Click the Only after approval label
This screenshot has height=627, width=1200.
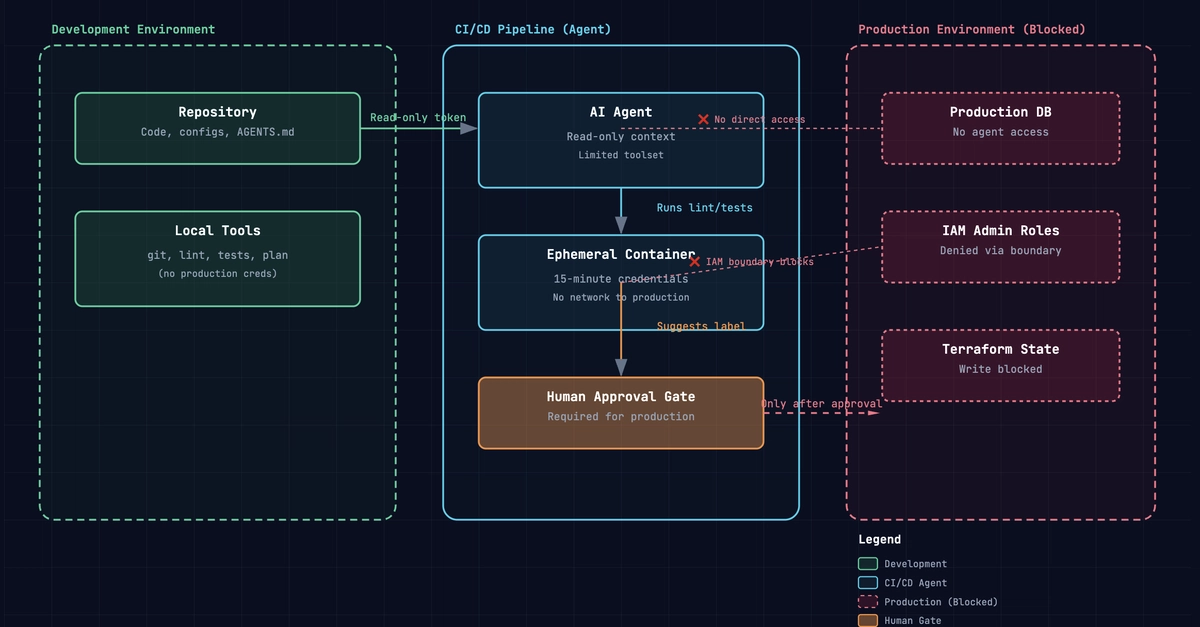click(821, 404)
